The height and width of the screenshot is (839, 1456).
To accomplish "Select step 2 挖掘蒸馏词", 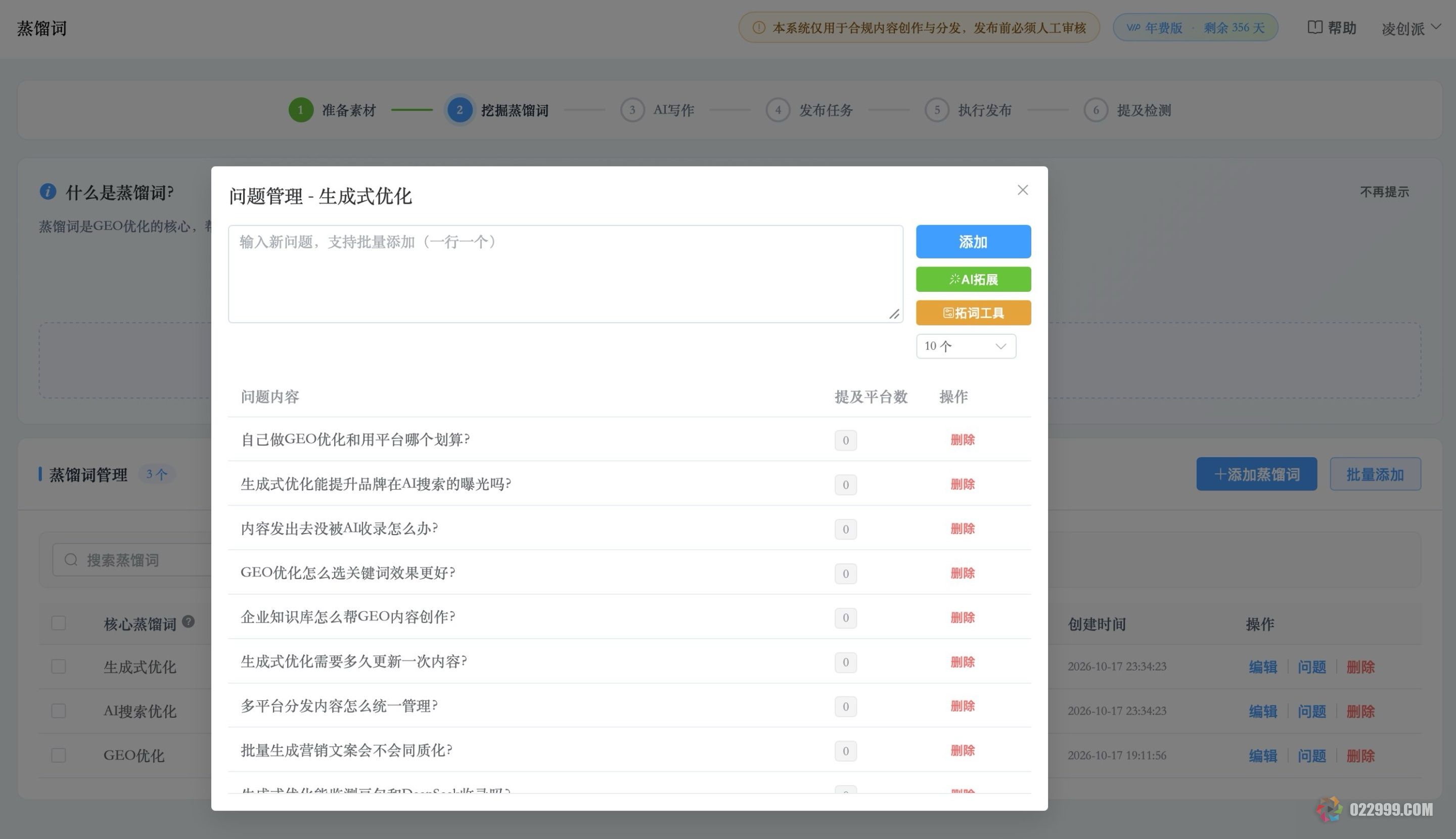I will [x=498, y=110].
